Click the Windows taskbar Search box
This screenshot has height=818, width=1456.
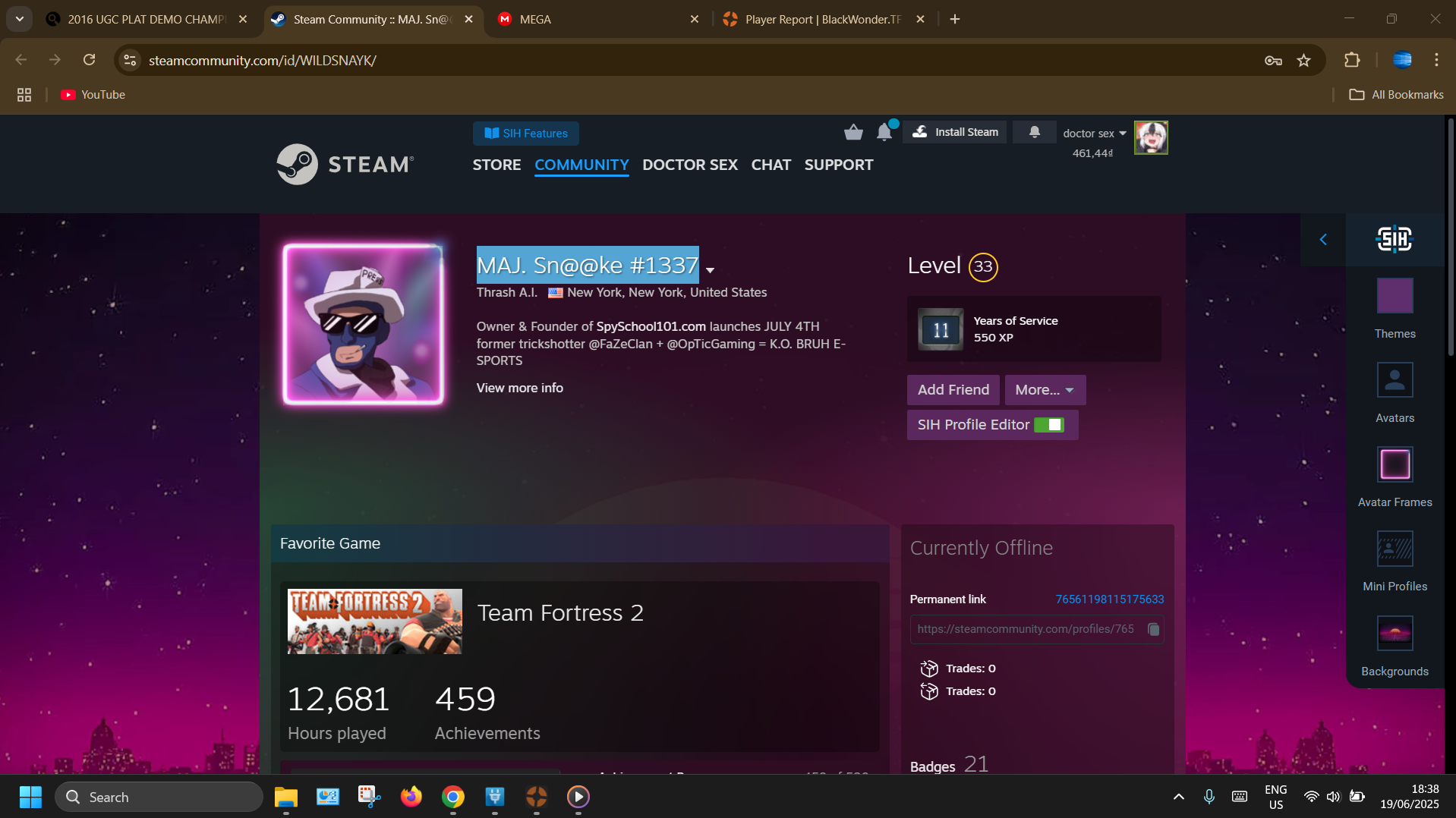(159, 797)
